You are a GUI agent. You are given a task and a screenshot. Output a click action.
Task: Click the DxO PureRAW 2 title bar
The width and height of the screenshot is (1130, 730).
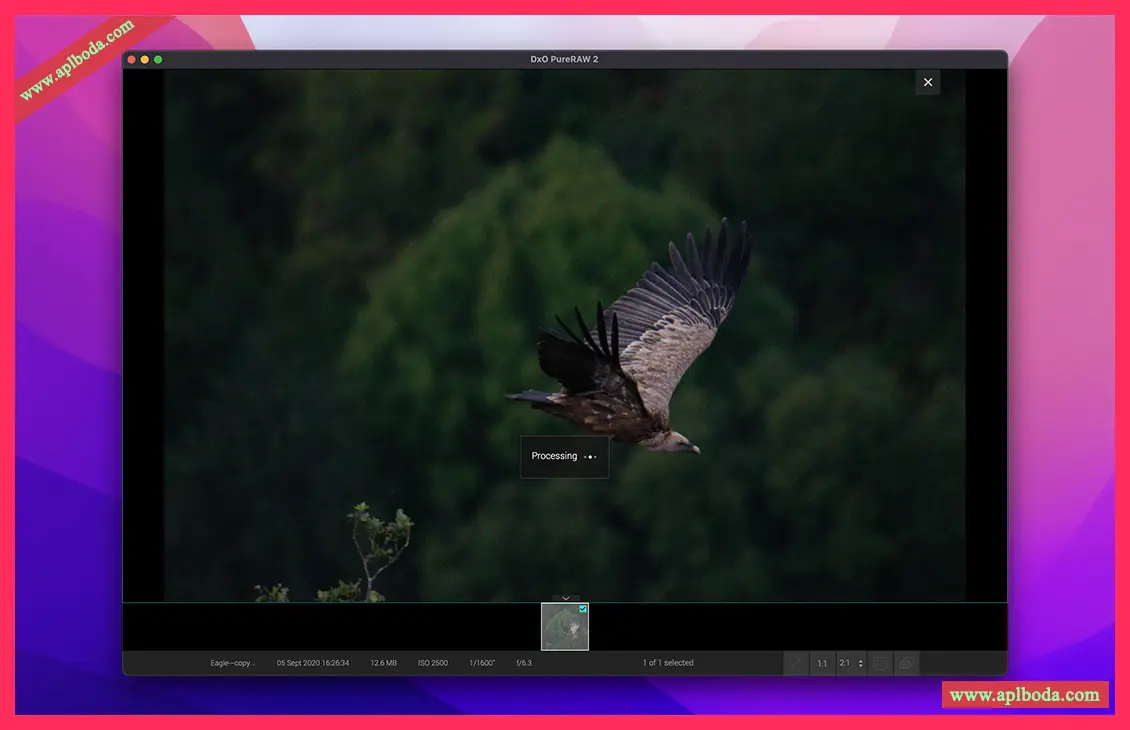coord(564,60)
